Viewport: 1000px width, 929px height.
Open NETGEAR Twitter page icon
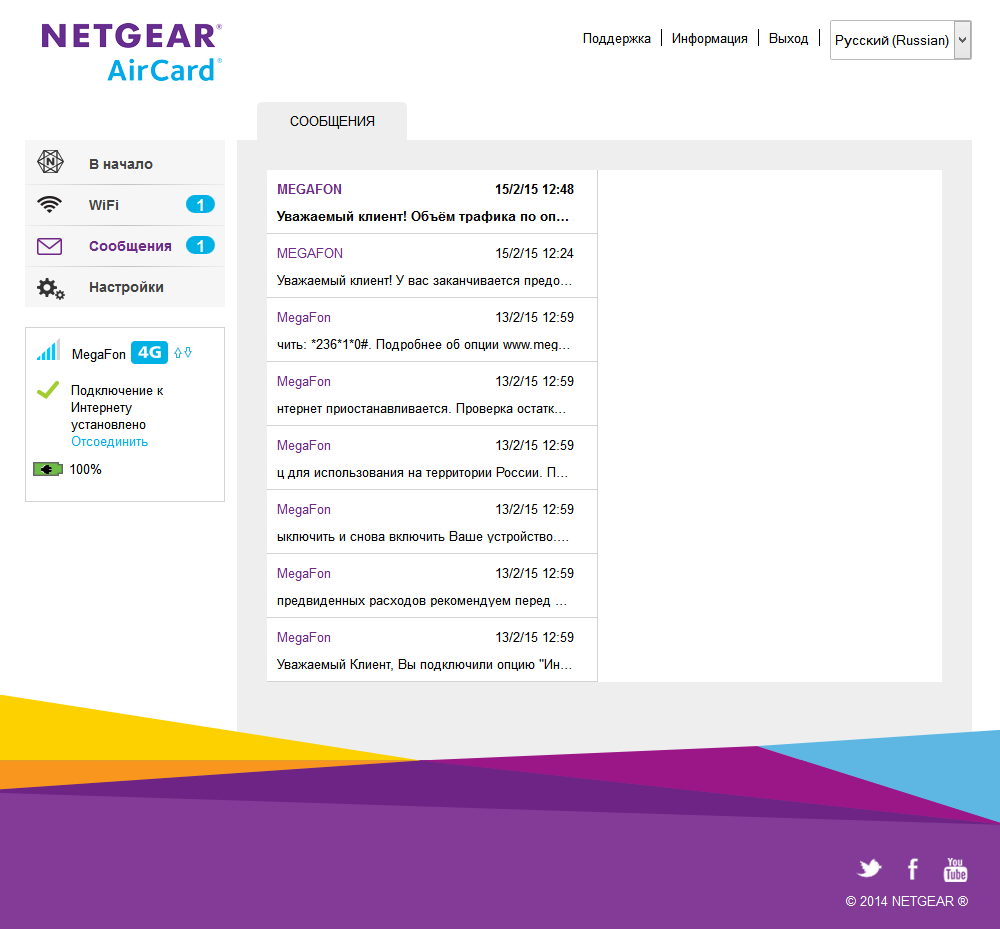coord(869,868)
